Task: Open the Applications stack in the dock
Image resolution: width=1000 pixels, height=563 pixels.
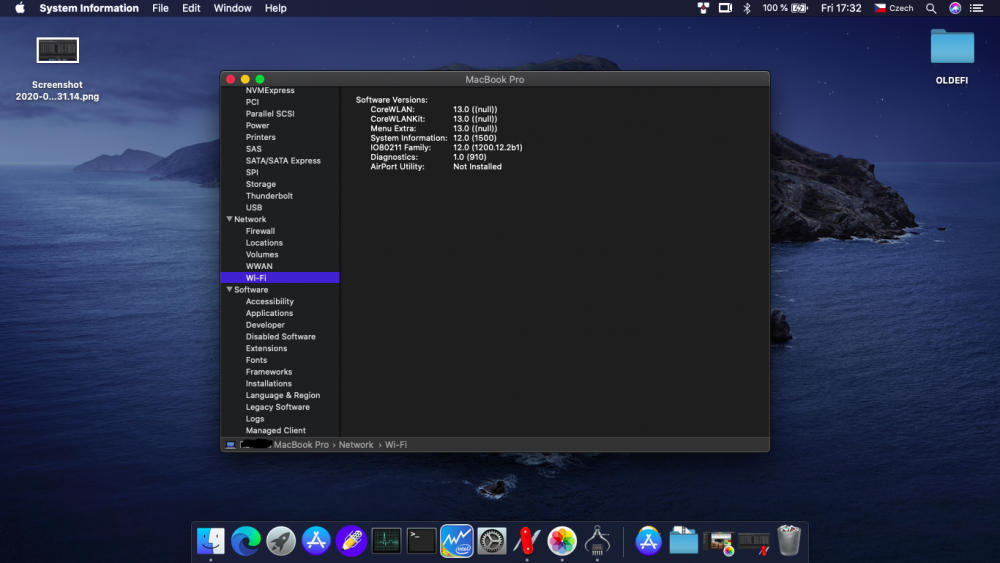Action: click(x=648, y=541)
